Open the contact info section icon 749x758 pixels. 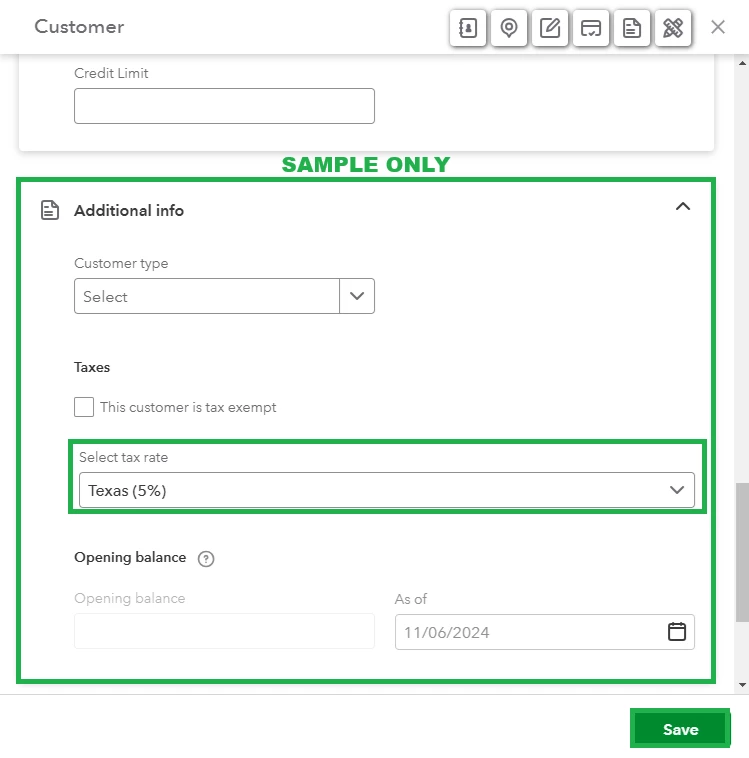point(468,28)
